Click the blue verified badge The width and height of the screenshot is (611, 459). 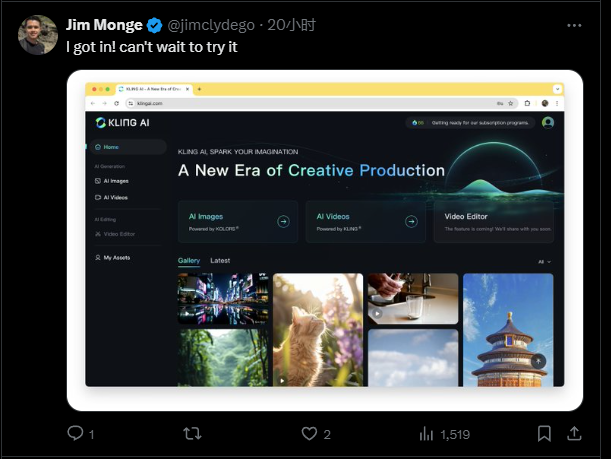point(155,24)
